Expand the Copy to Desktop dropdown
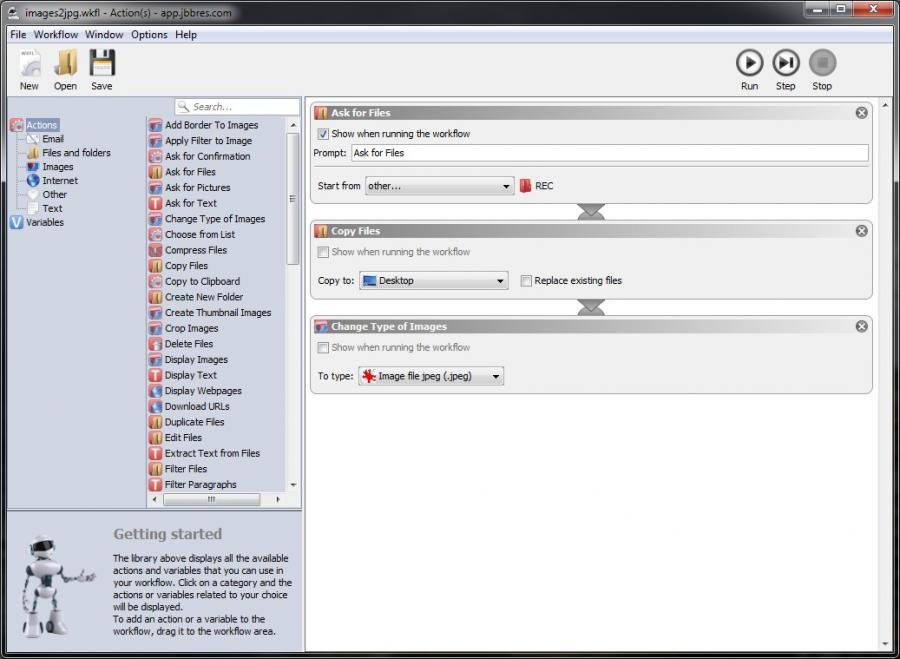900x659 pixels. 433,281
